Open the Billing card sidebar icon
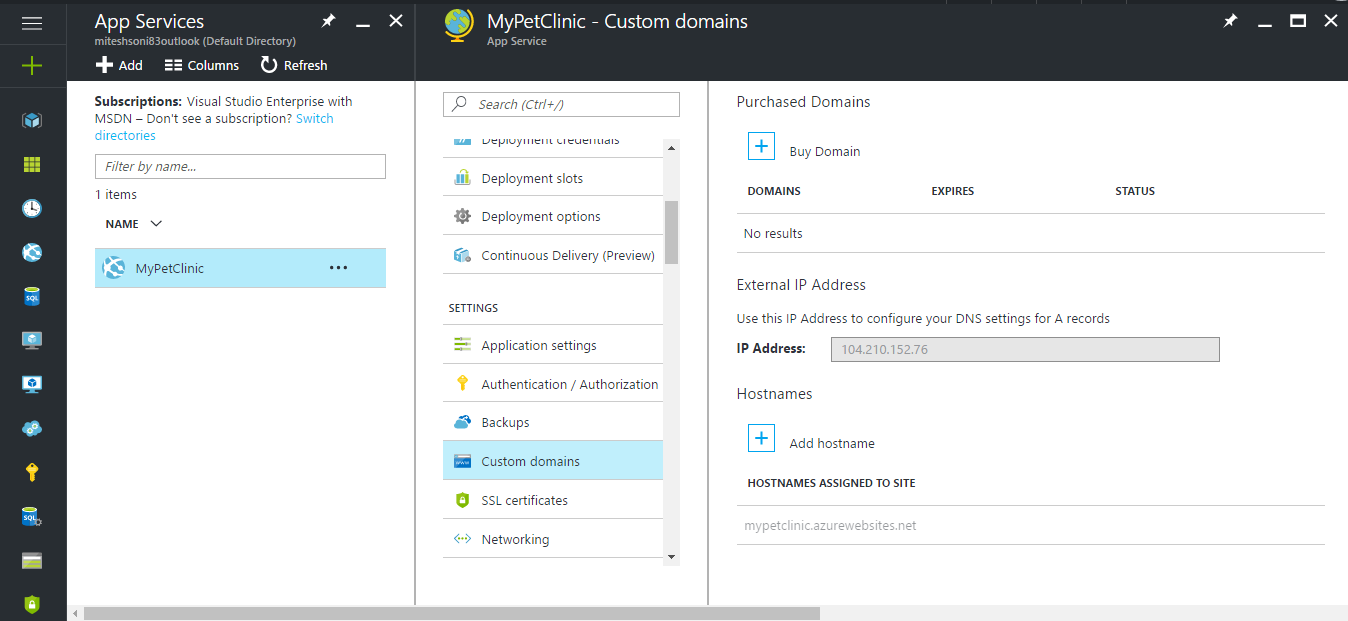The height and width of the screenshot is (621, 1348). click(32, 560)
